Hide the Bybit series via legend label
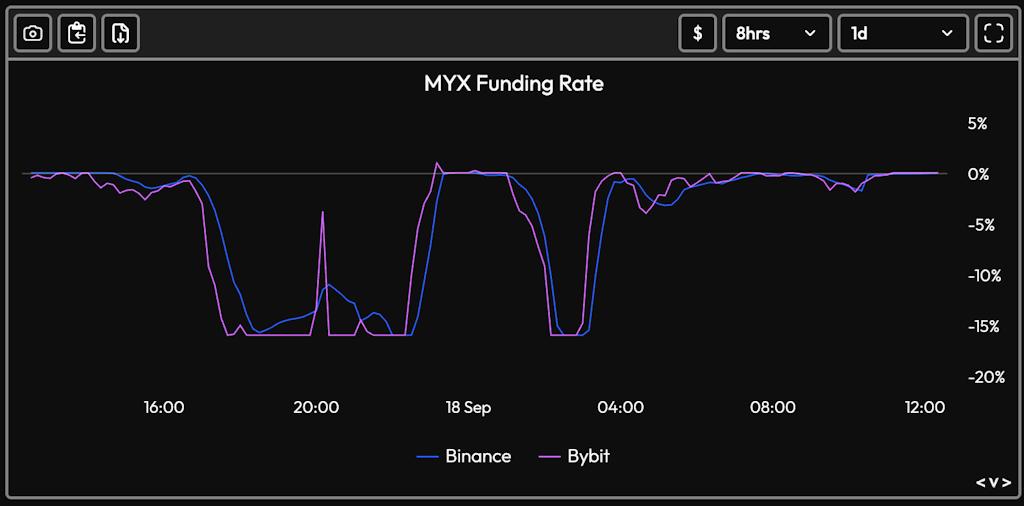 click(588, 456)
